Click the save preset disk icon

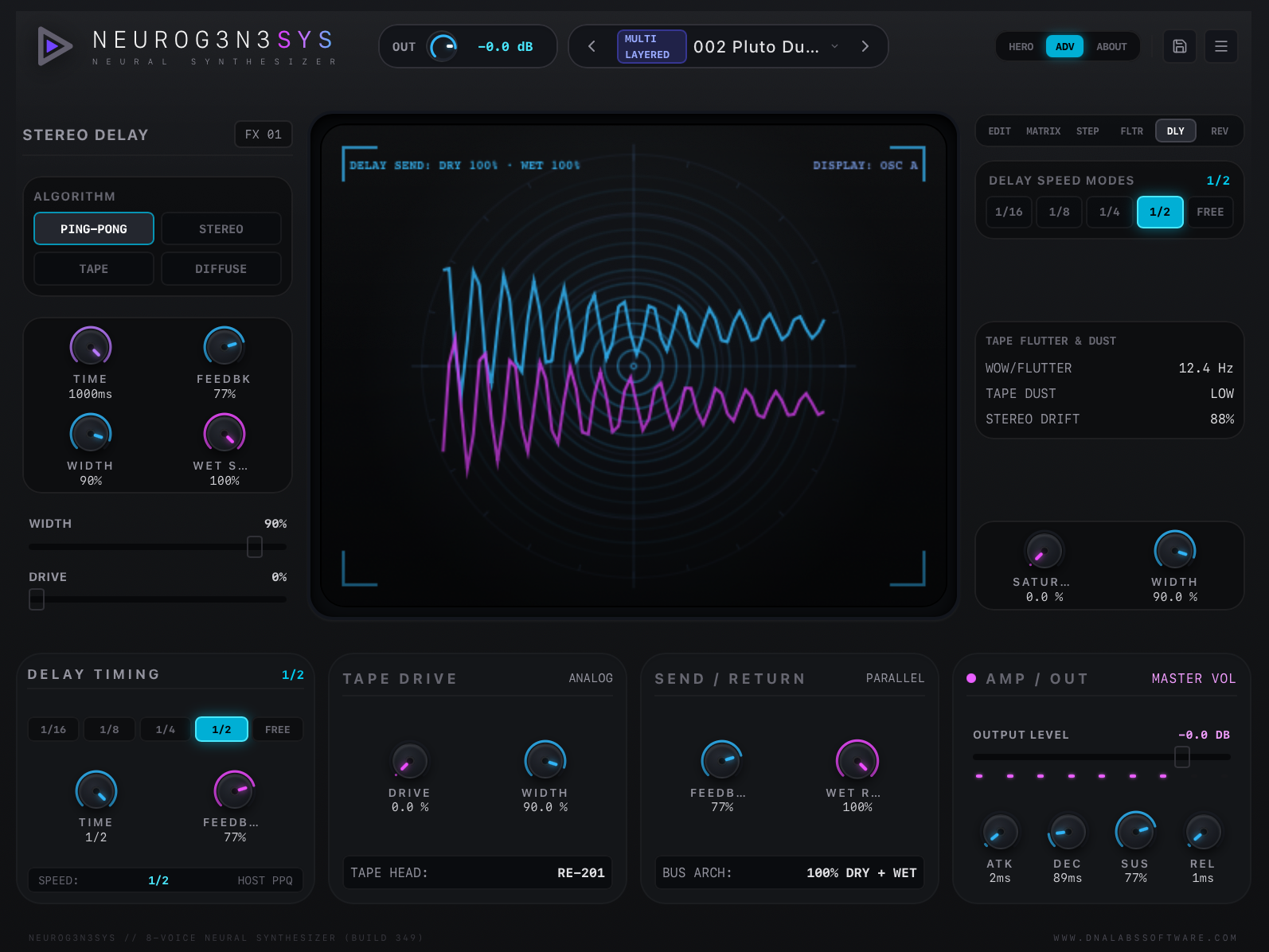pos(1180,46)
